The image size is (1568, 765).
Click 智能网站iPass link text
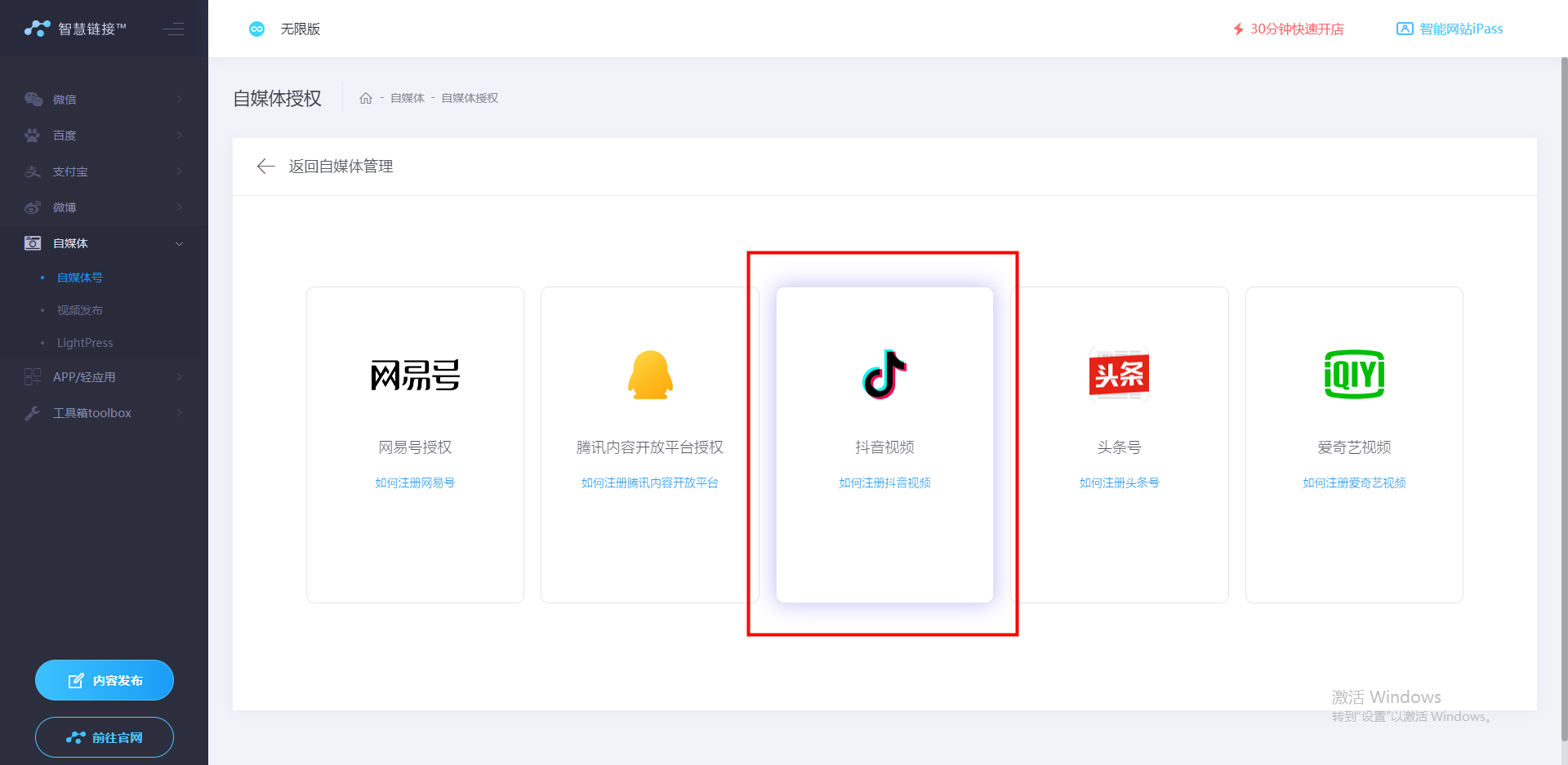point(1461,29)
